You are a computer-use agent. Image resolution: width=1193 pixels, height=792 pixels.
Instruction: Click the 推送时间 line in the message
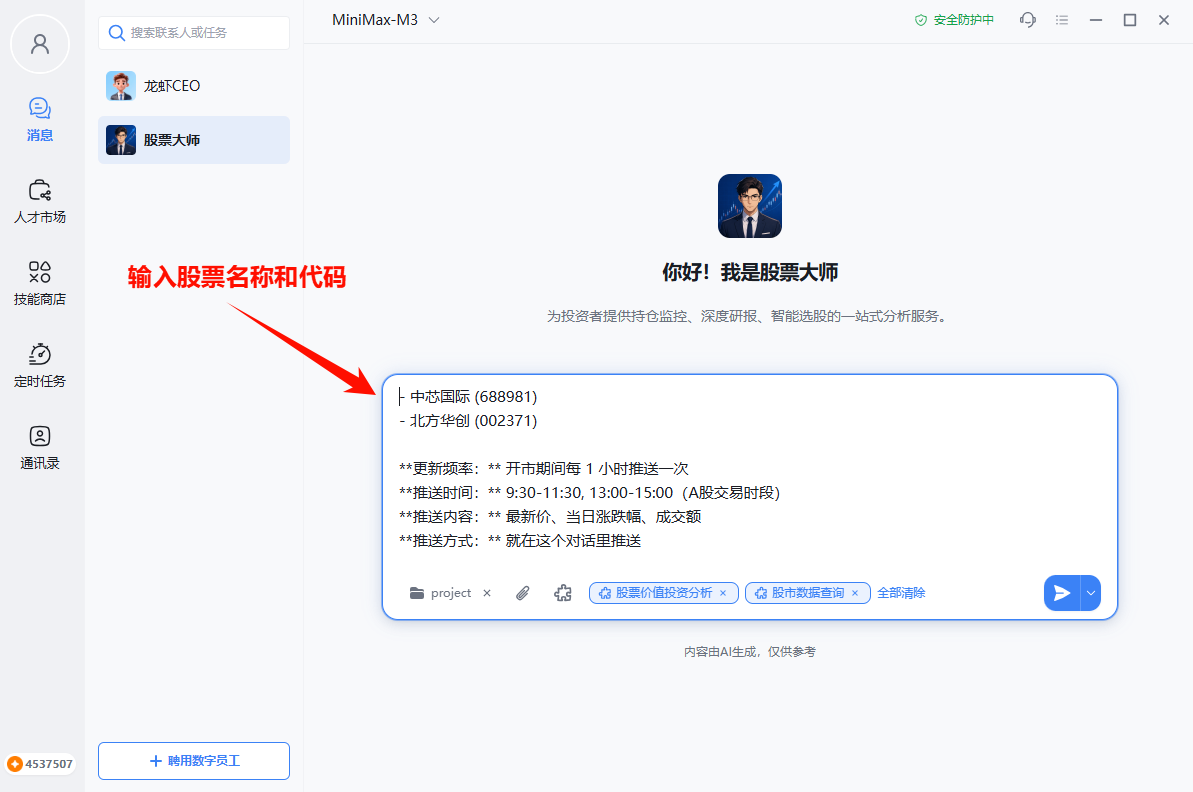[x=590, y=493]
